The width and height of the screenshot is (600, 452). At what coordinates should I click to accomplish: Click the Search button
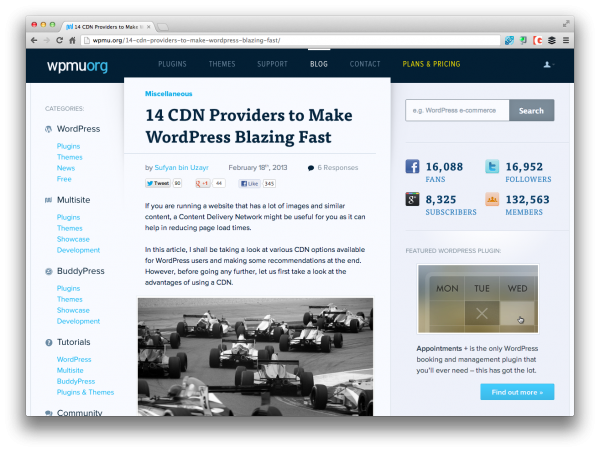click(x=531, y=111)
